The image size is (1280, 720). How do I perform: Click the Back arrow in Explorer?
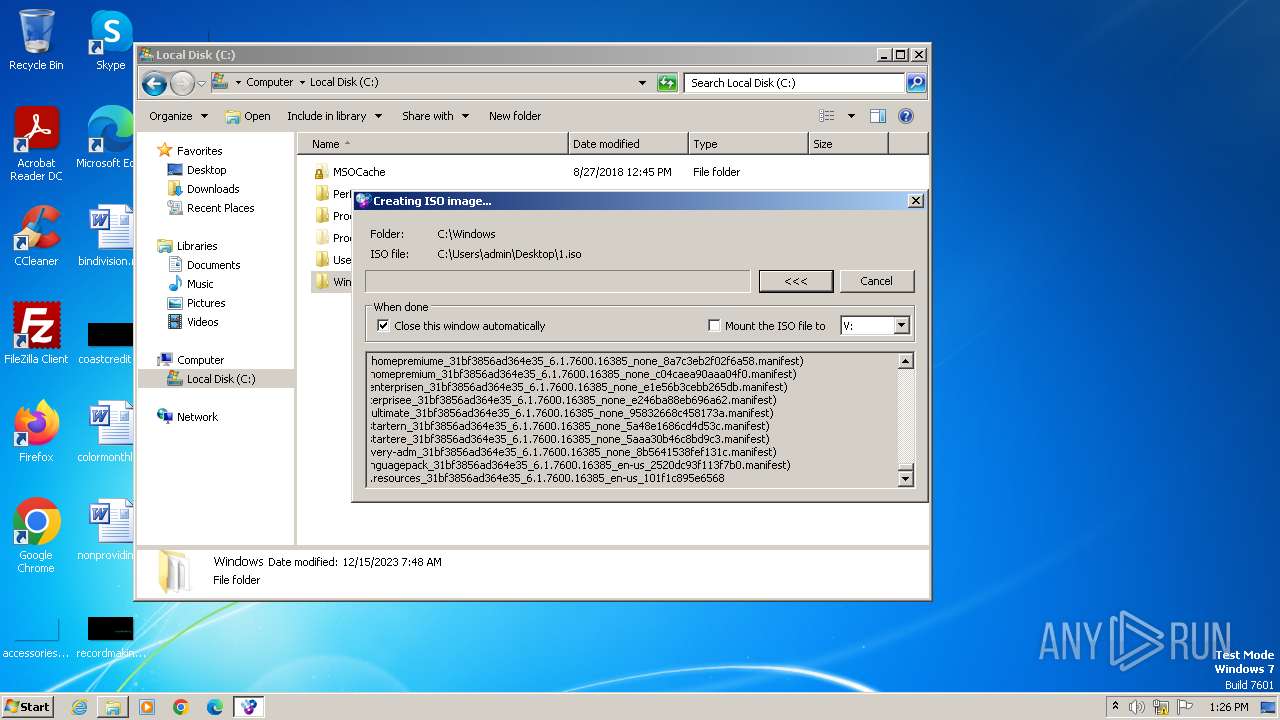[x=154, y=83]
